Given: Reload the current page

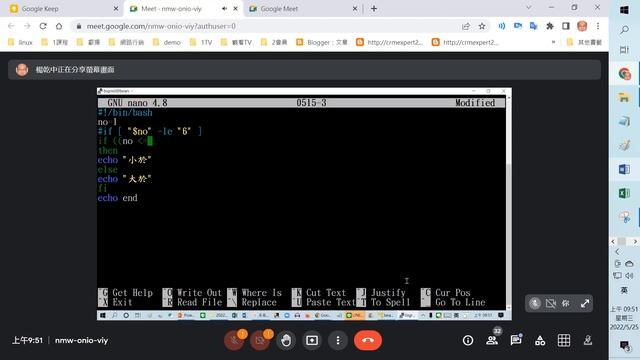Looking at the screenshot, I should tap(43, 26).
